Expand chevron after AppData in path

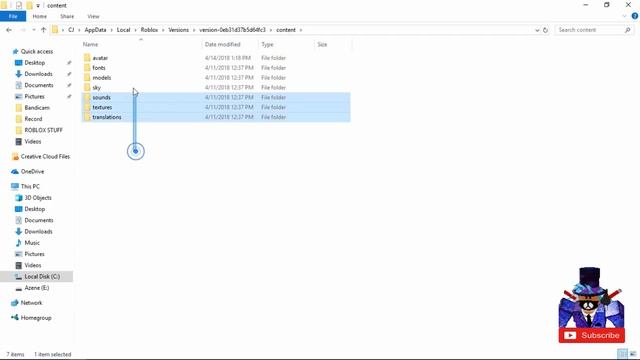coord(111,30)
